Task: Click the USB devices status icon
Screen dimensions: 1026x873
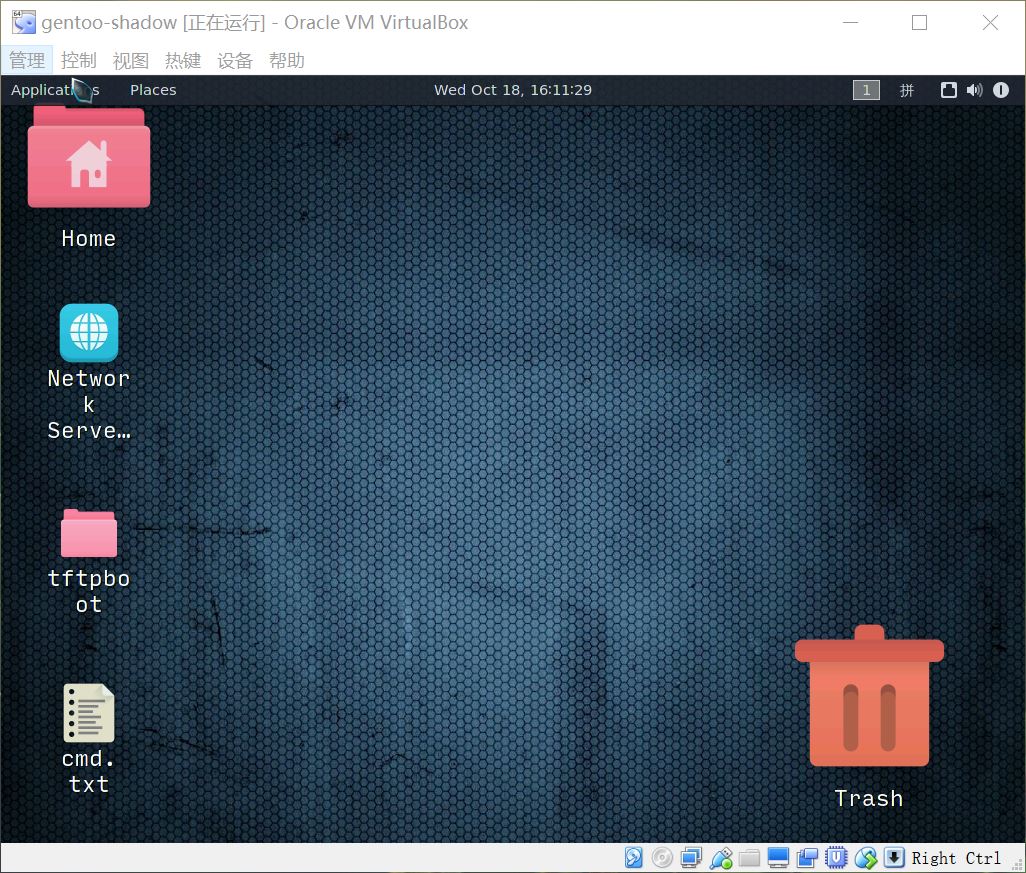Action: pyautogui.click(x=720, y=858)
